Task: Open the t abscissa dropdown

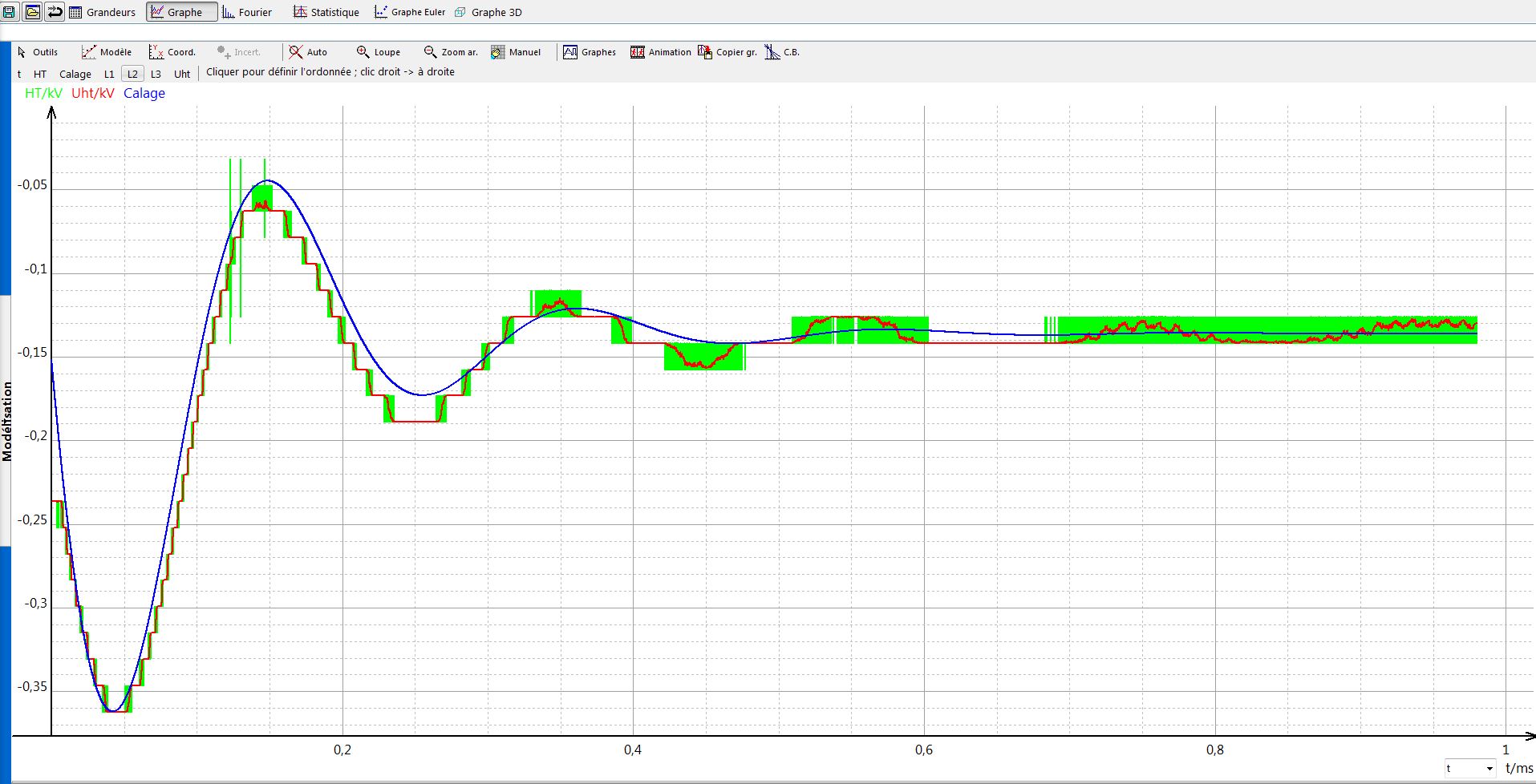Action: tap(1469, 769)
